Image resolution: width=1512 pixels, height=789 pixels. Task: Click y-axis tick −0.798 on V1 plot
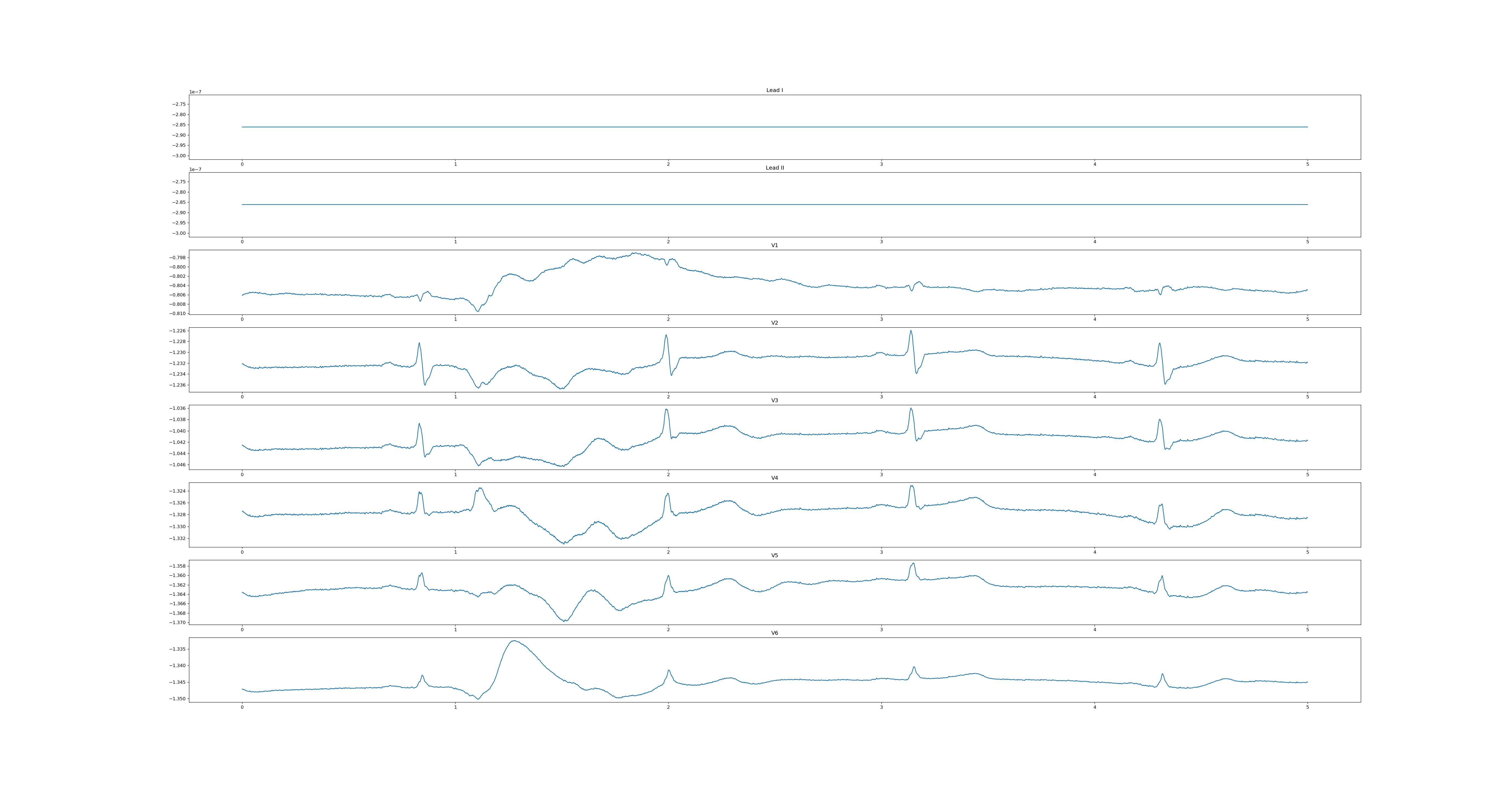point(178,258)
